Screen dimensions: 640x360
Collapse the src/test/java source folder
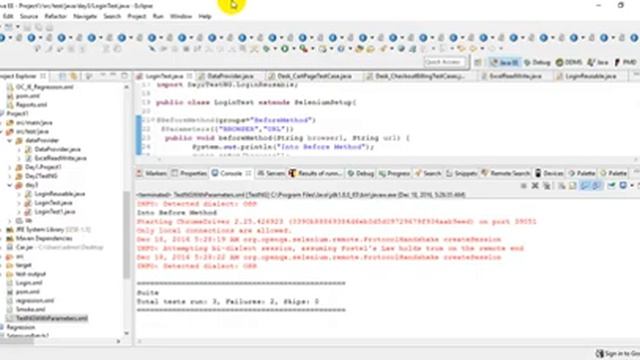pos(2,131)
